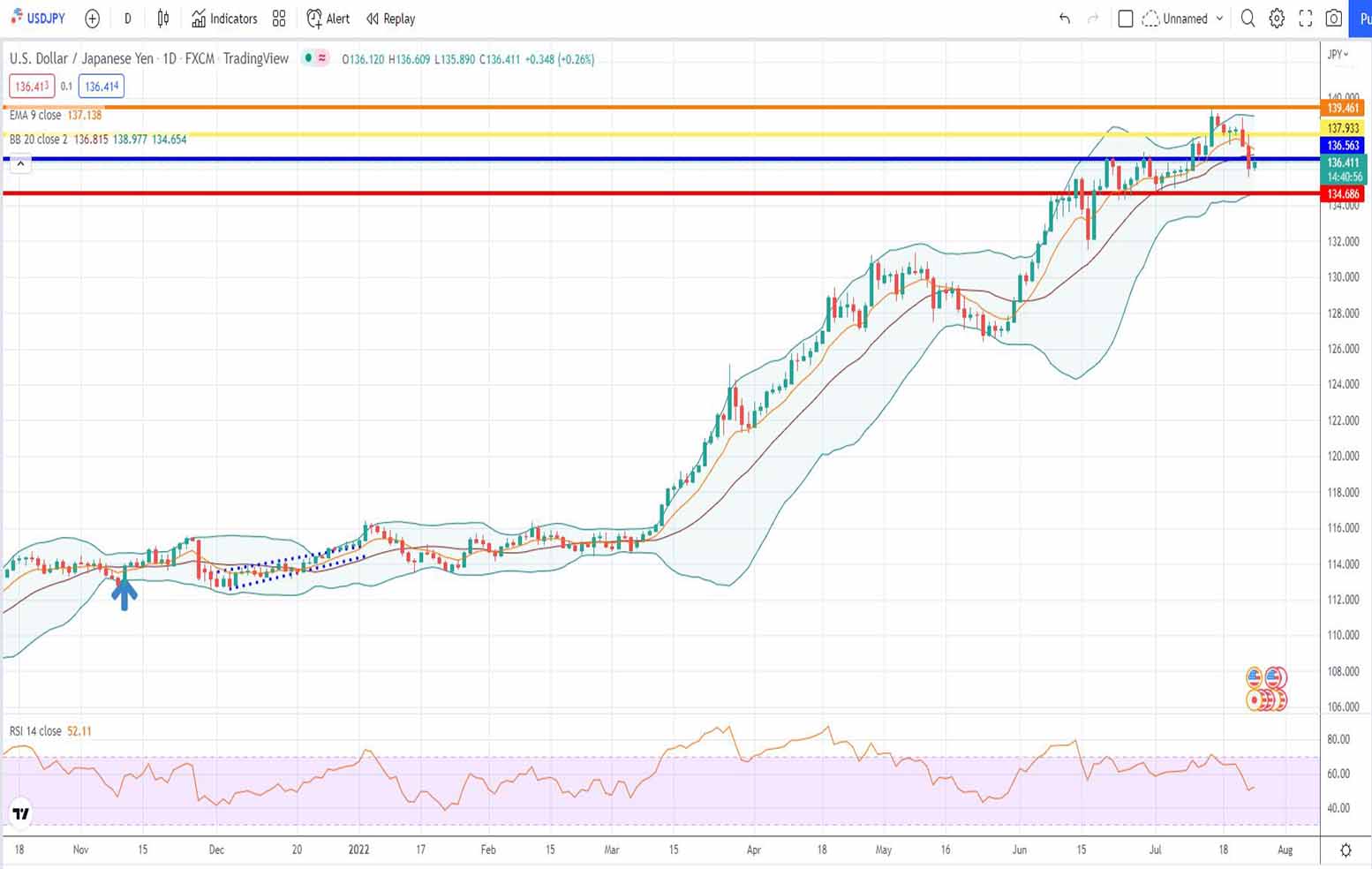This screenshot has height=869, width=1372.
Task: Open symbol quick search magnifier icon
Action: 1248,19
